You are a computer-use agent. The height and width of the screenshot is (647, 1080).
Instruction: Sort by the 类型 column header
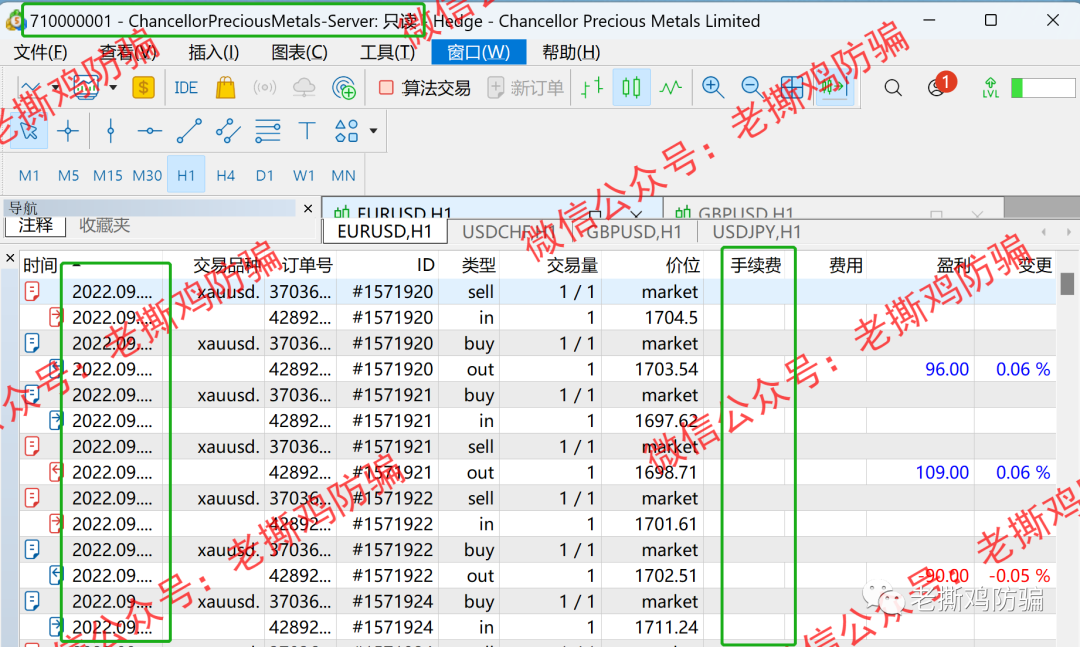coord(479,265)
